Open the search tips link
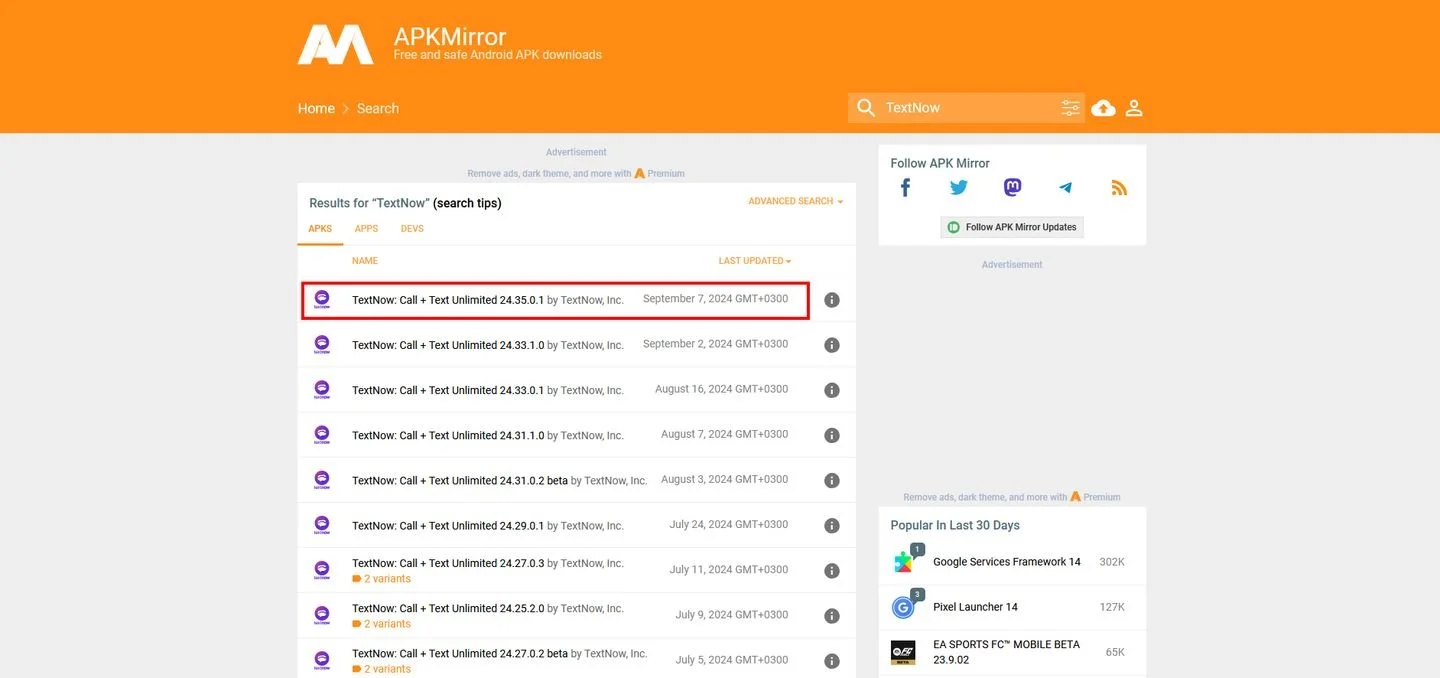Image resolution: width=1440 pixels, height=678 pixels. [467, 203]
